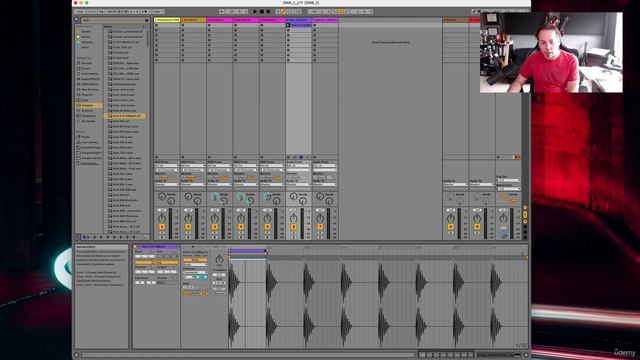Click the pan knob of track four
640x360 pixels.
click(x=241, y=218)
